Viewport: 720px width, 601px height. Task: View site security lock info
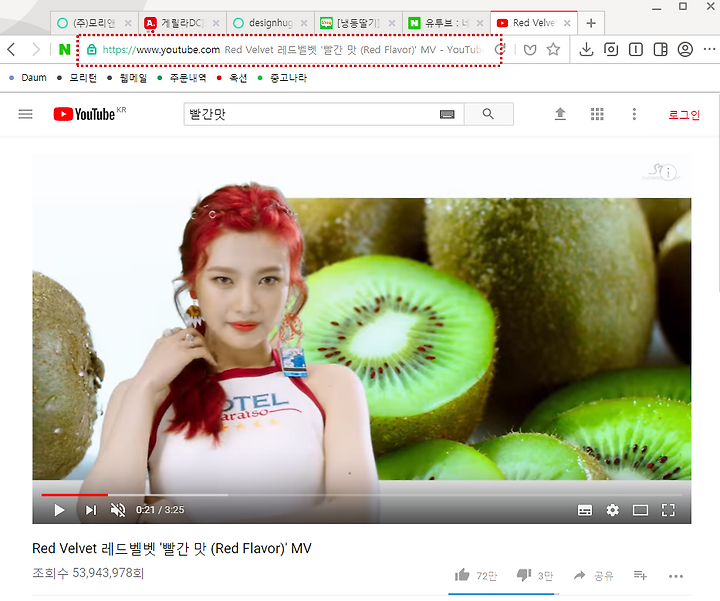tap(91, 49)
